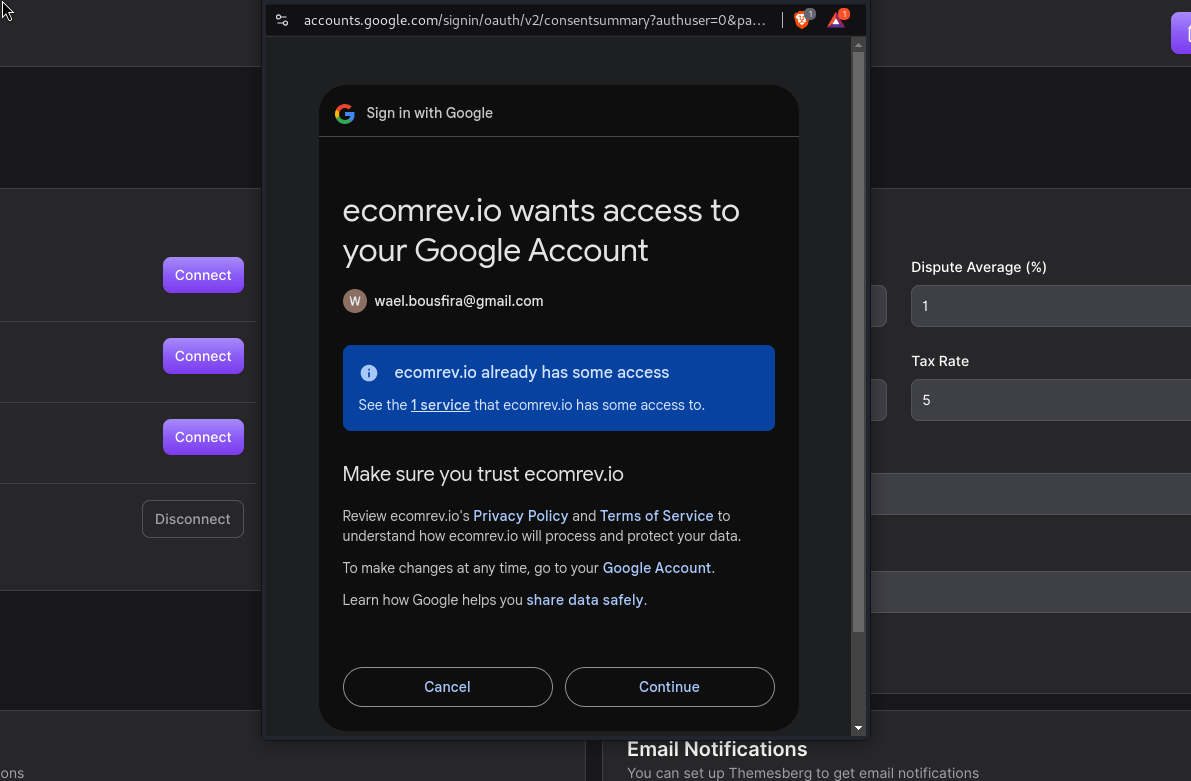
Task: Open the share data safely link
Action: coord(585,599)
